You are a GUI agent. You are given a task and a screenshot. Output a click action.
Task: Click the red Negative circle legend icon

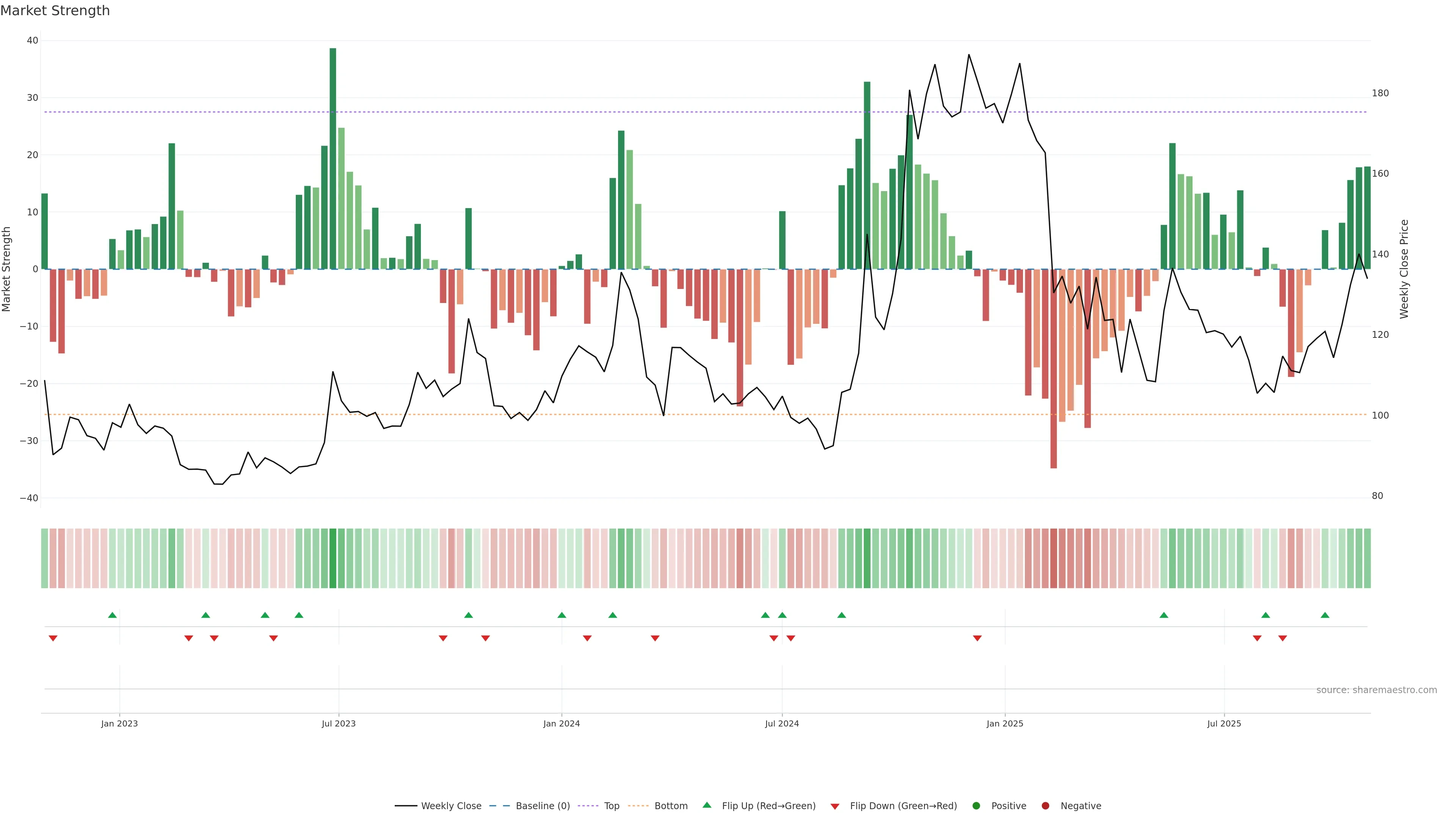click(1045, 805)
